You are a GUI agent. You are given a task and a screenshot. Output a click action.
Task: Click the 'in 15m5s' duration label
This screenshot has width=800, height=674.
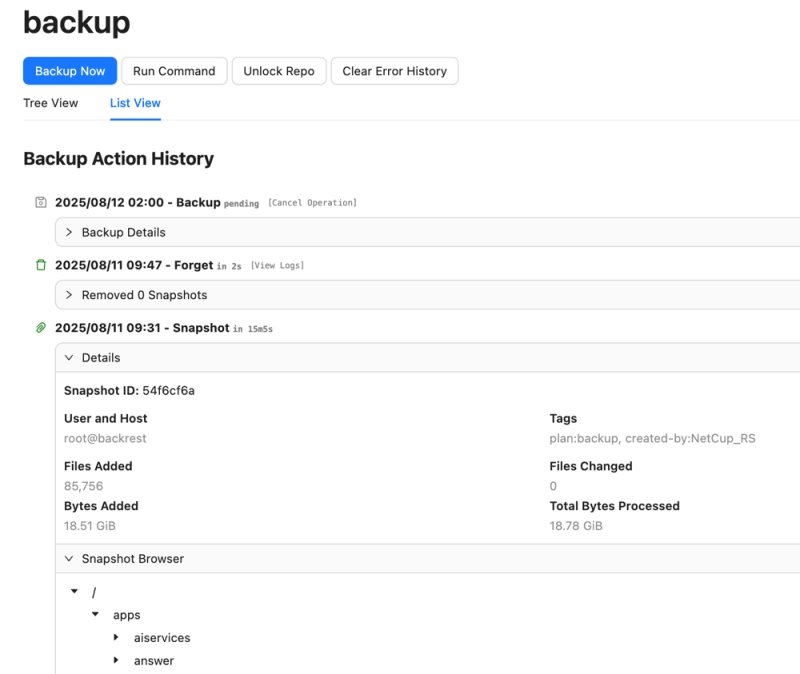(x=253, y=329)
